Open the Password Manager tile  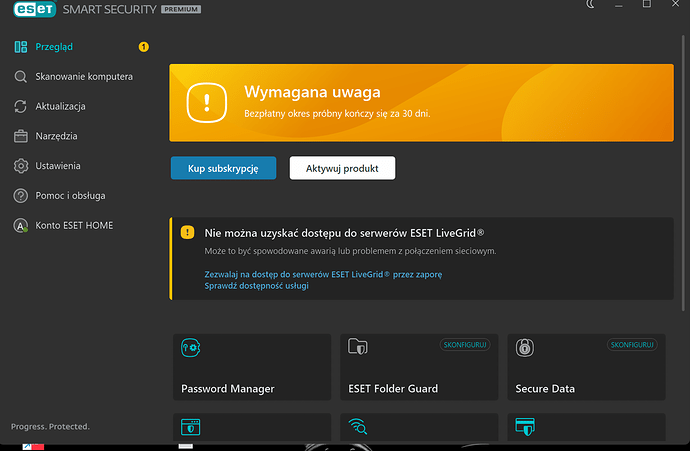(252, 367)
